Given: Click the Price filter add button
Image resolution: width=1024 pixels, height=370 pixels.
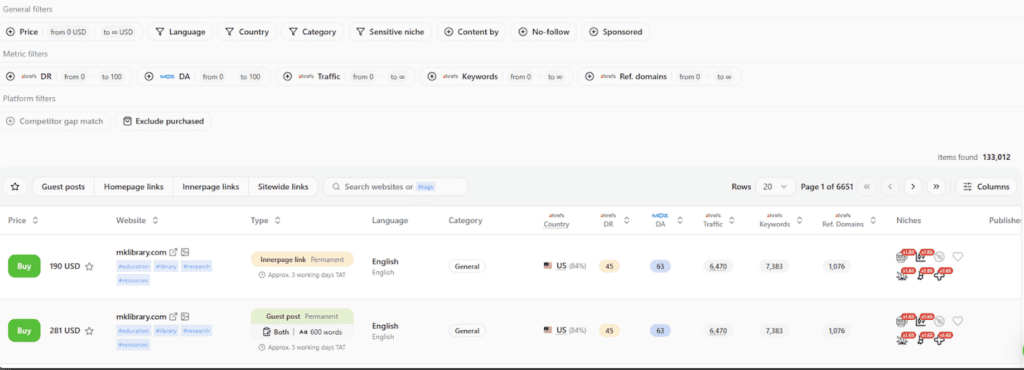Looking at the screenshot, I should (x=10, y=31).
